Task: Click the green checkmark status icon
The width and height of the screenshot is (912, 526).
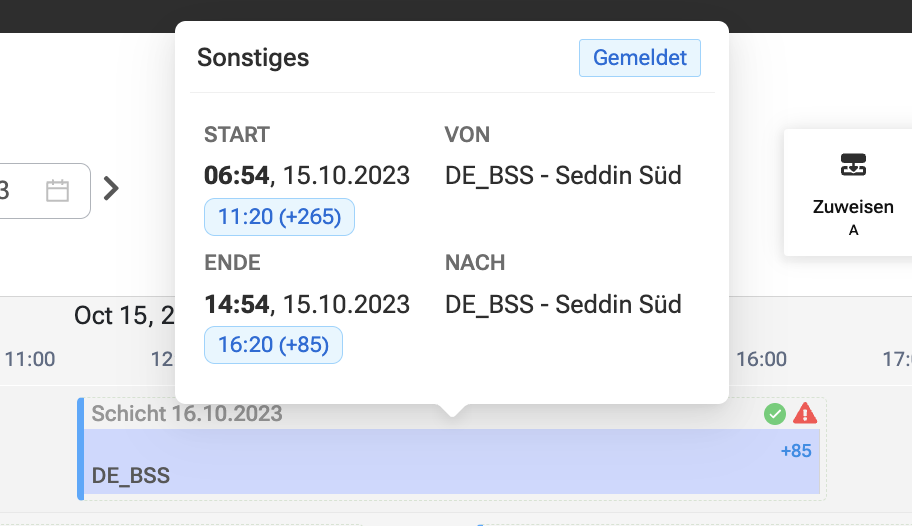Action: (775, 414)
